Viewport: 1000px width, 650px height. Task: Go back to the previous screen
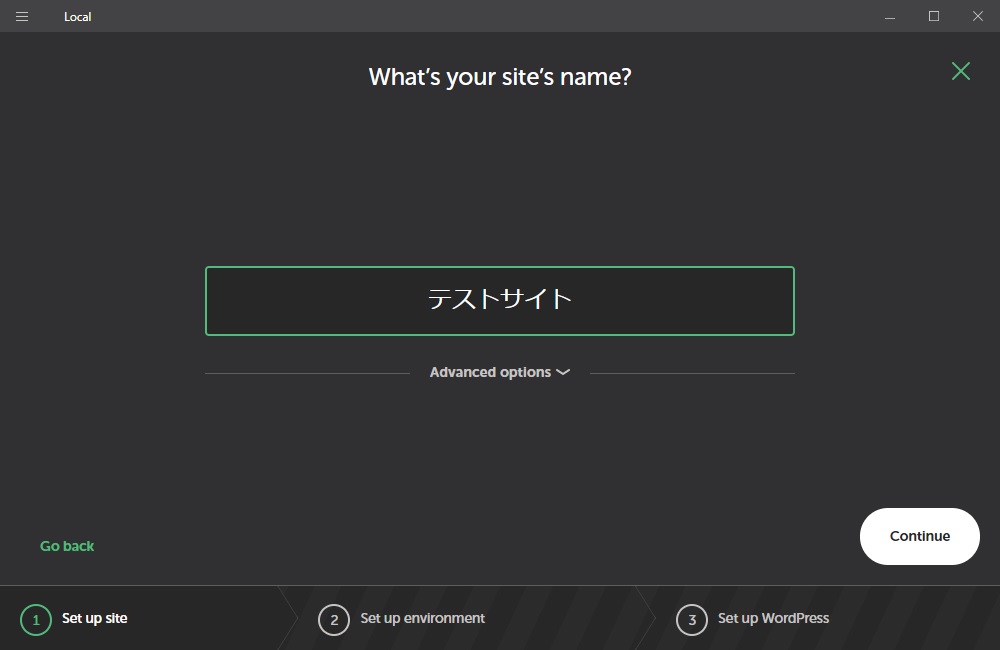(67, 546)
